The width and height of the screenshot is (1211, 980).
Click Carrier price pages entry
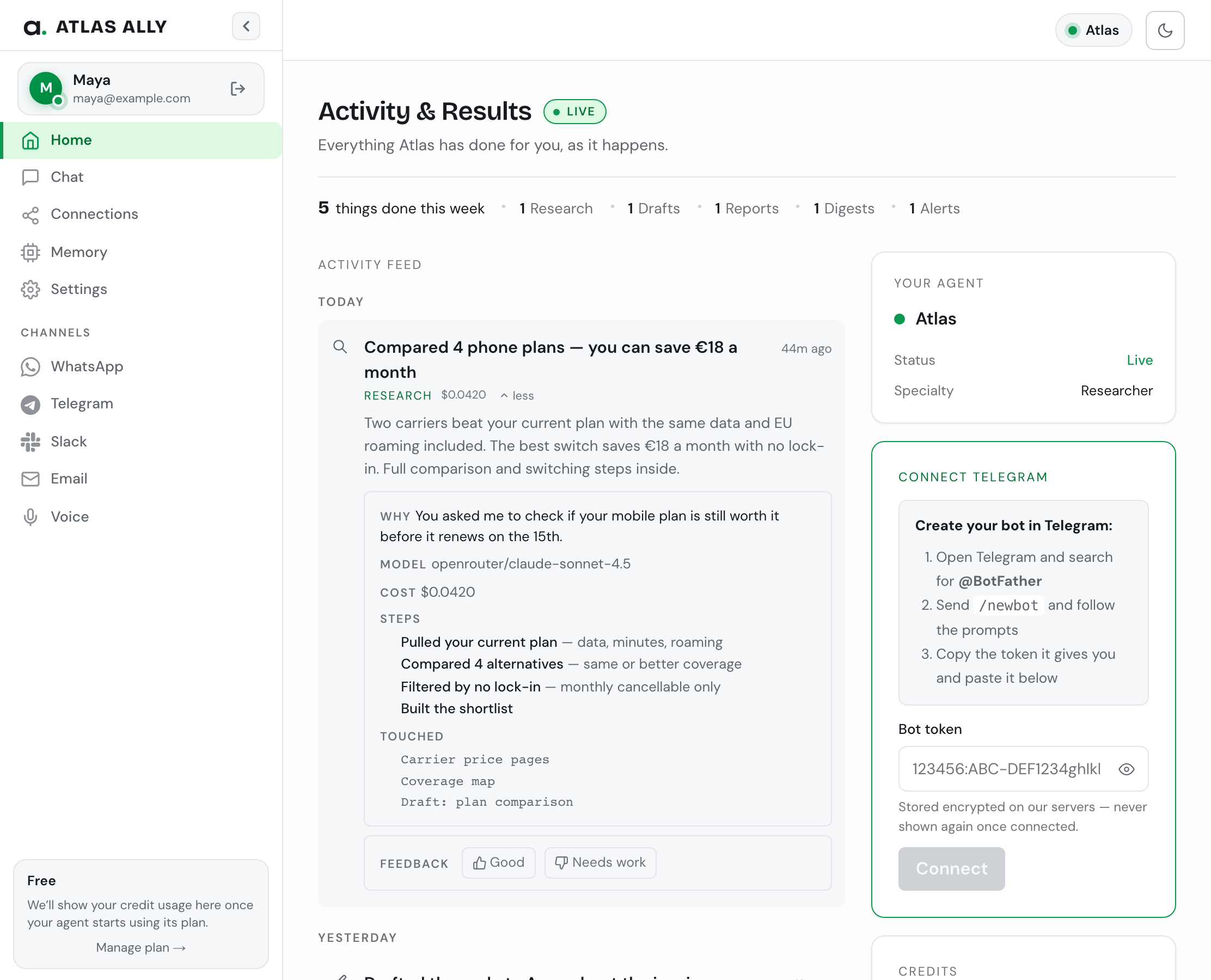(x=475, y=760)
